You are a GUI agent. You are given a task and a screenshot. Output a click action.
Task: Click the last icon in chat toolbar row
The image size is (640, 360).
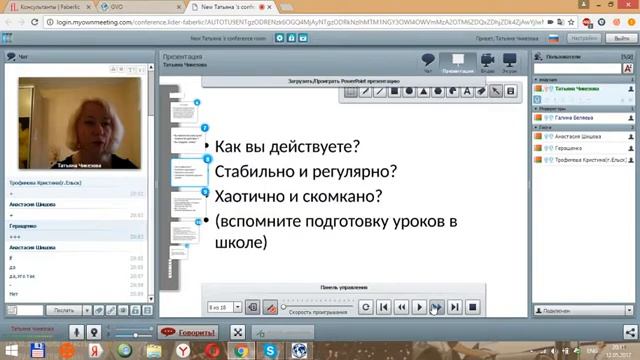[x=148, y=310]
